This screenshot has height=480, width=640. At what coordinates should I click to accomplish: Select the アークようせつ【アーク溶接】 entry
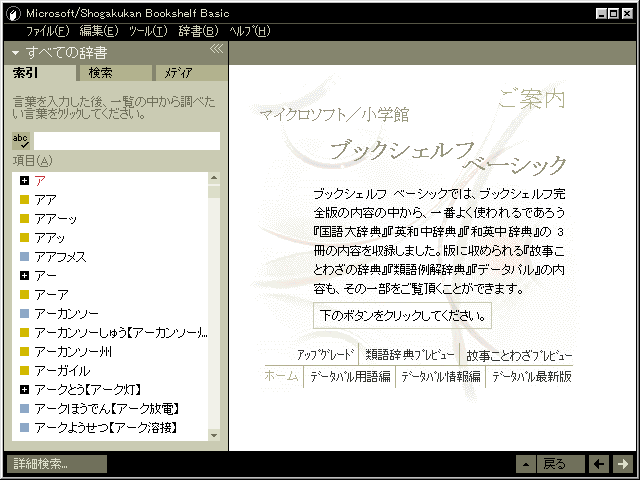106,427
